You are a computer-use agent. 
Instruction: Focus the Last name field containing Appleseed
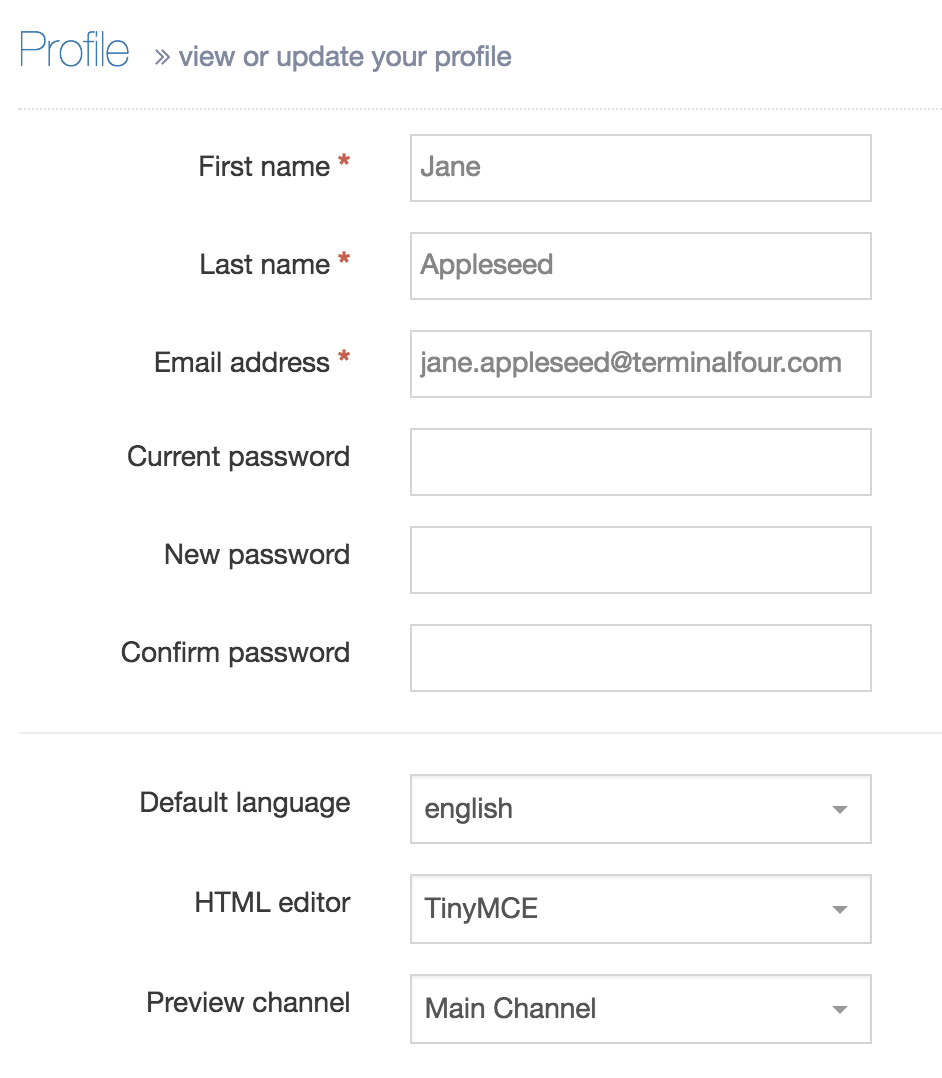coord(640,266)
